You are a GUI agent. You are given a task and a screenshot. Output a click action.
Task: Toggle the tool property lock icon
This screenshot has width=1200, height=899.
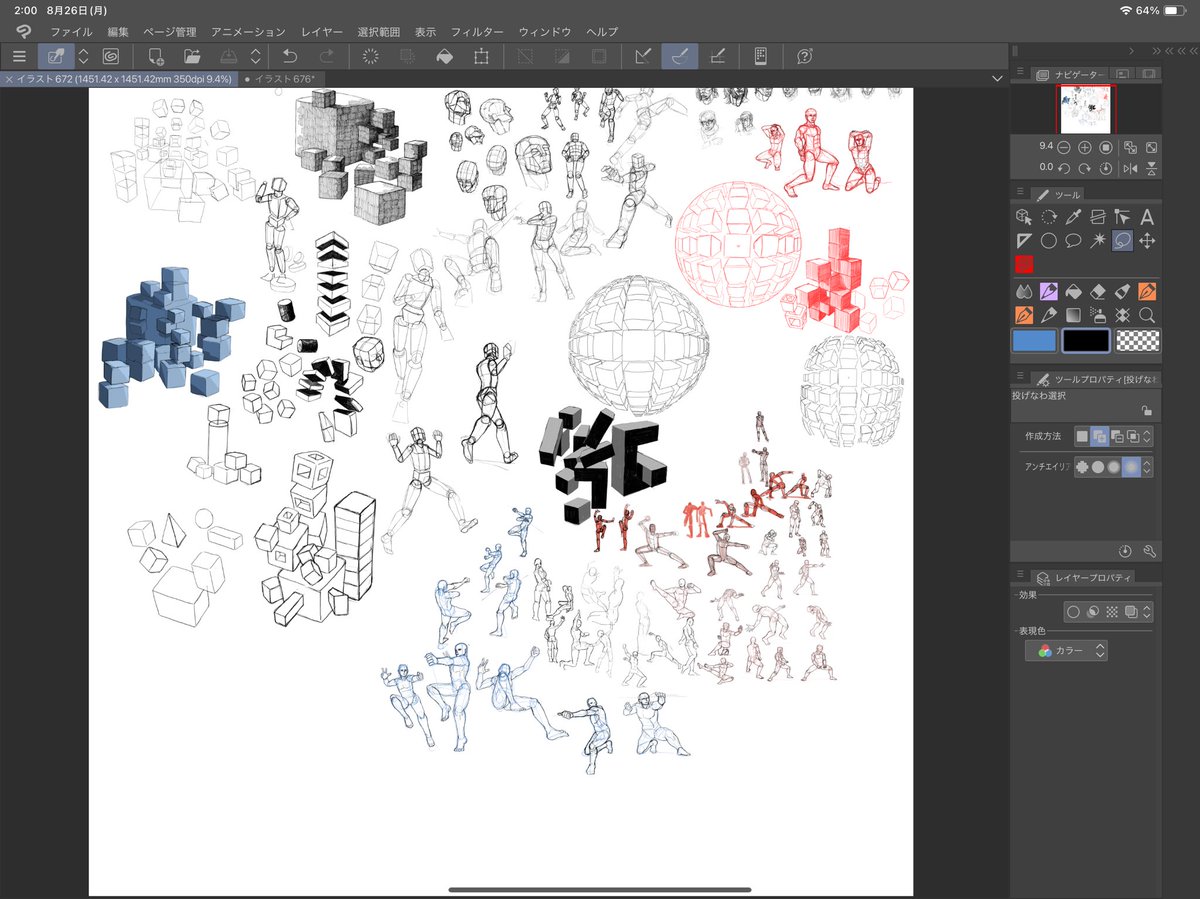1146,410
